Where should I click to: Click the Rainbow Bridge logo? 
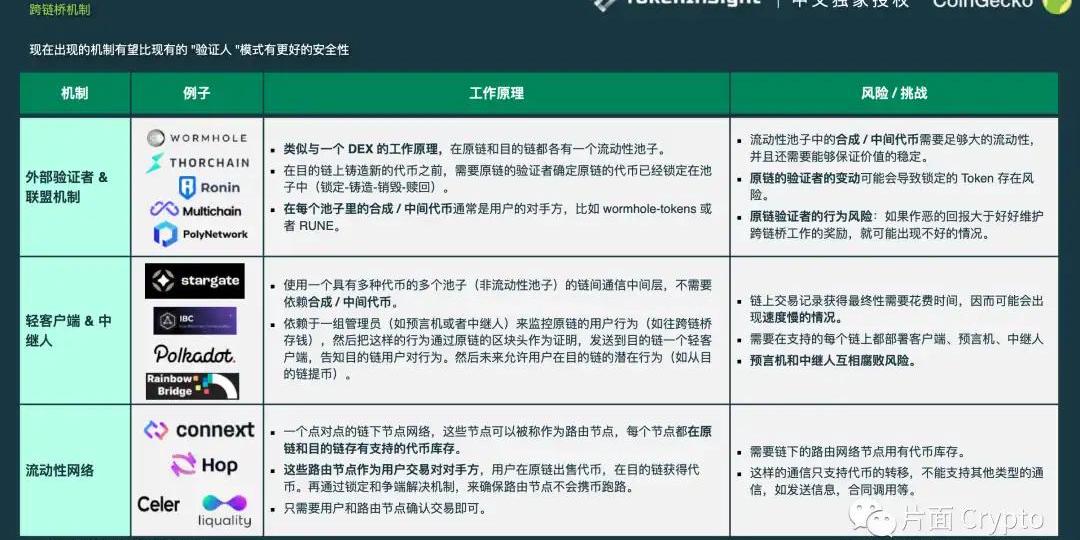click(192, 386)
